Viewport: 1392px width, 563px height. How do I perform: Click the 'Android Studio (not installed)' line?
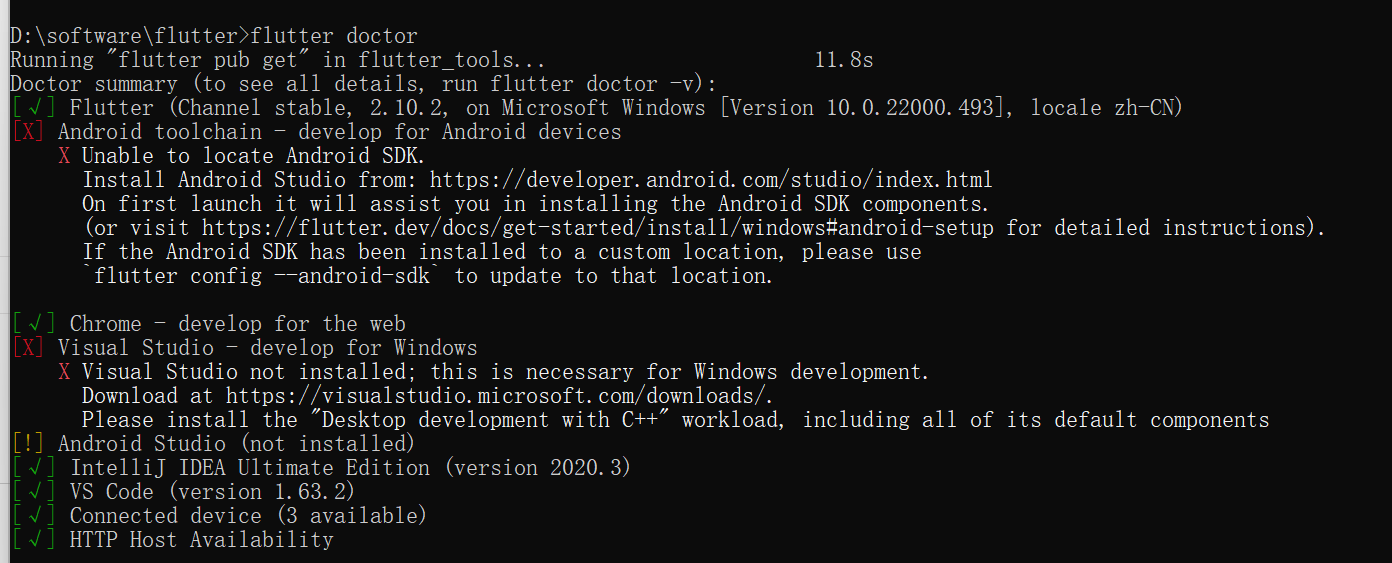point(213,444)
